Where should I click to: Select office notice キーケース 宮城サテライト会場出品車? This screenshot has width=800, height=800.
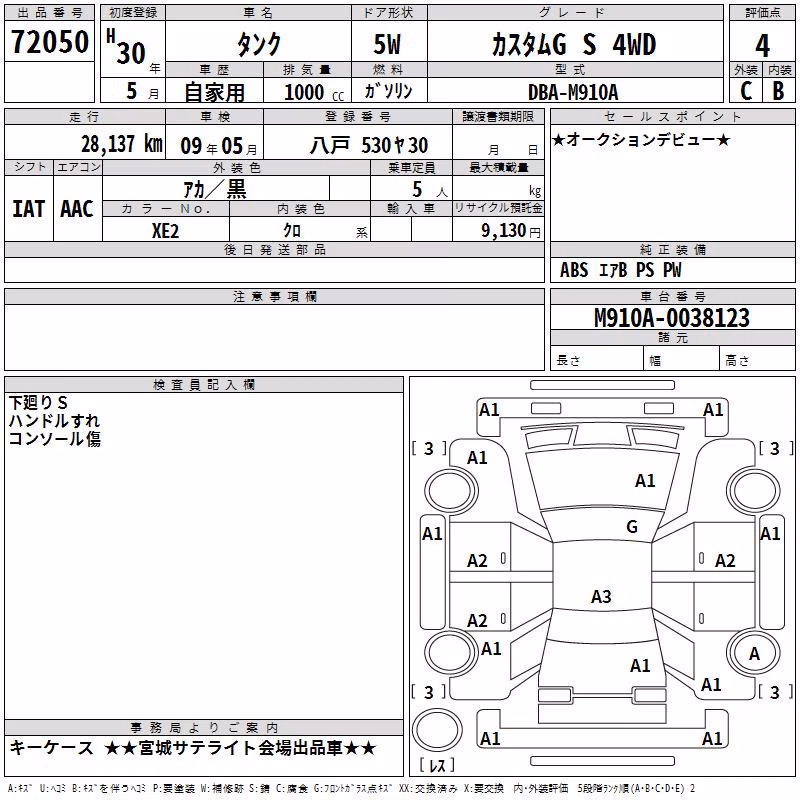[x=193, y=747]
